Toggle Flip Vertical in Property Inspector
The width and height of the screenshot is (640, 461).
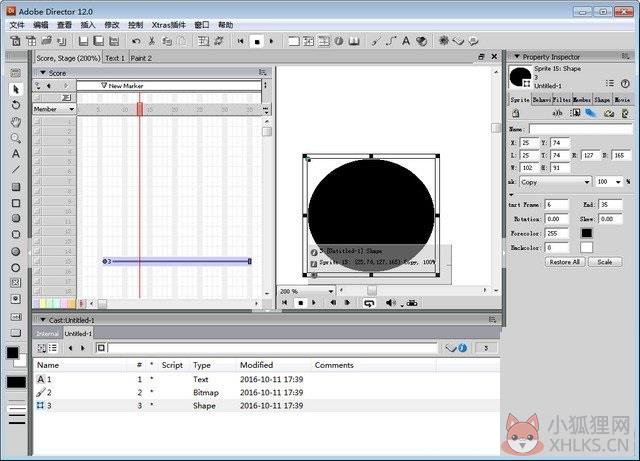pyautogui.click(x=625, y=113)
